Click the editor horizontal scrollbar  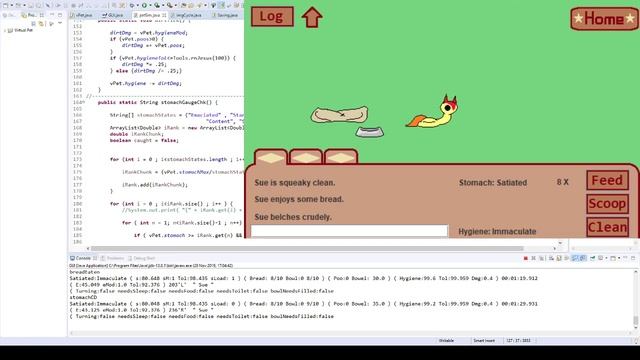[307, 248]
